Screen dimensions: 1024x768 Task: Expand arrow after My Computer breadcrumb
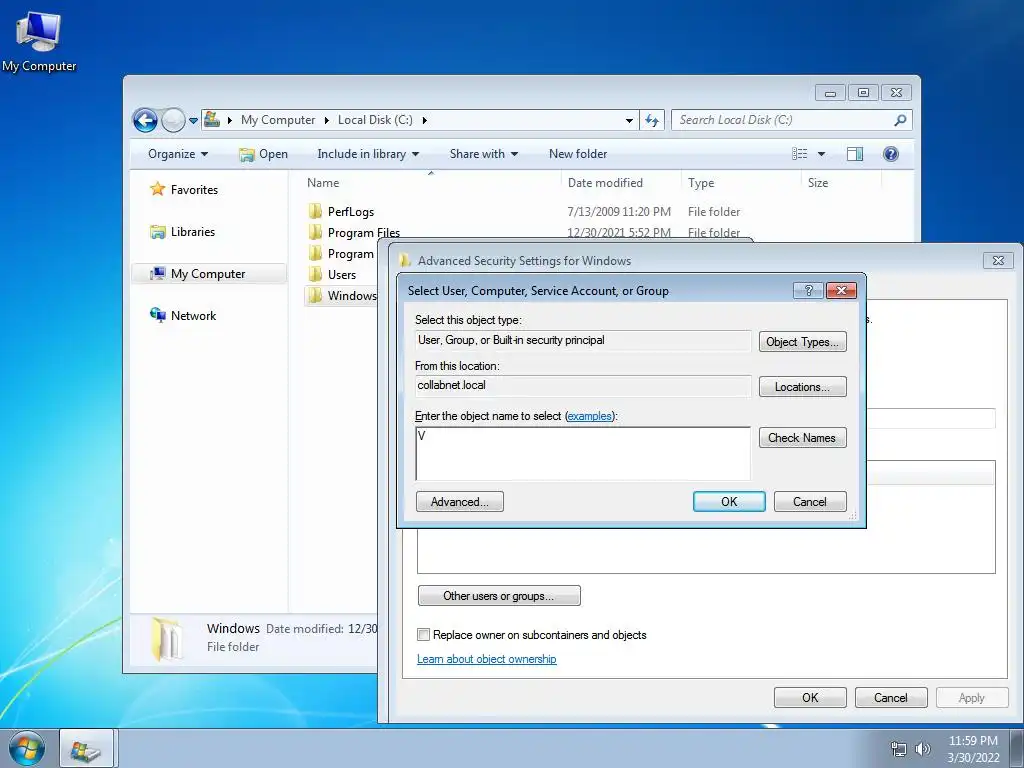[x=327, y=120]
